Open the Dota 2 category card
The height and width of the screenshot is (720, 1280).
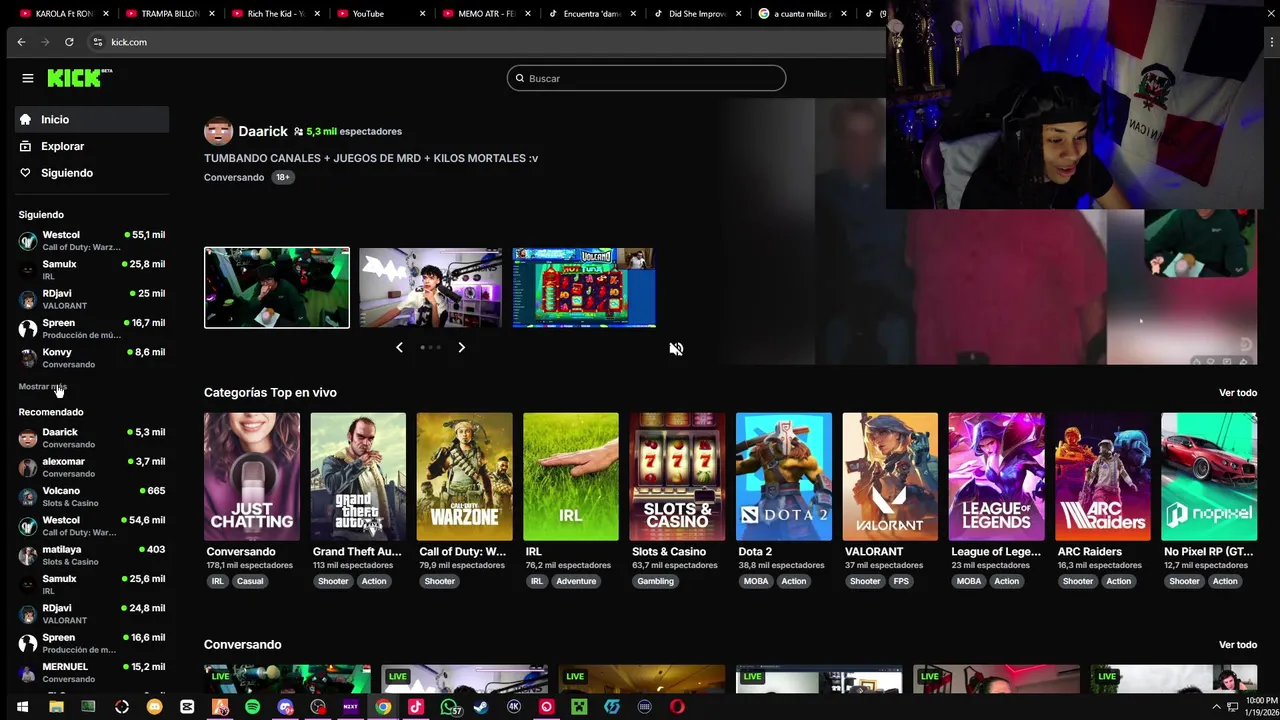point(783,476)
